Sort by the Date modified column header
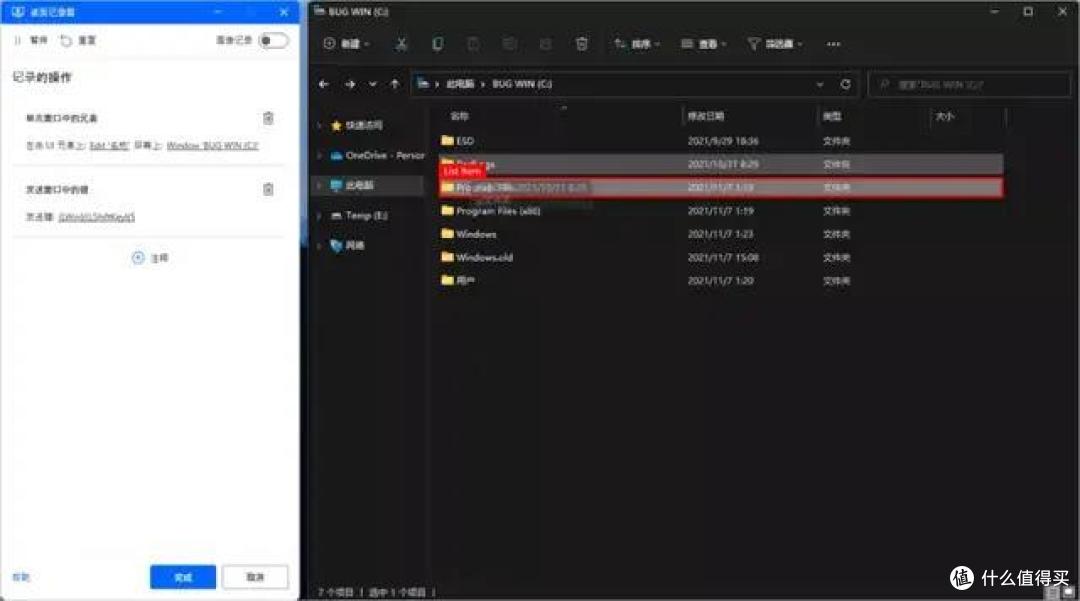Viewport: 1080px width, 601px height. [705, 116]
